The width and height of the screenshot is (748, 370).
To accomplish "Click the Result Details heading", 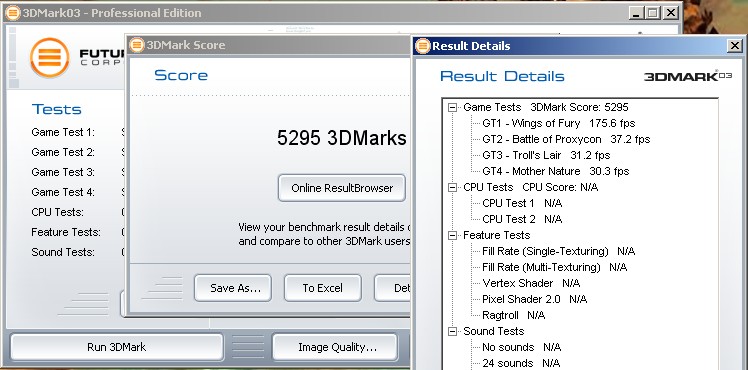I will 502,76.
